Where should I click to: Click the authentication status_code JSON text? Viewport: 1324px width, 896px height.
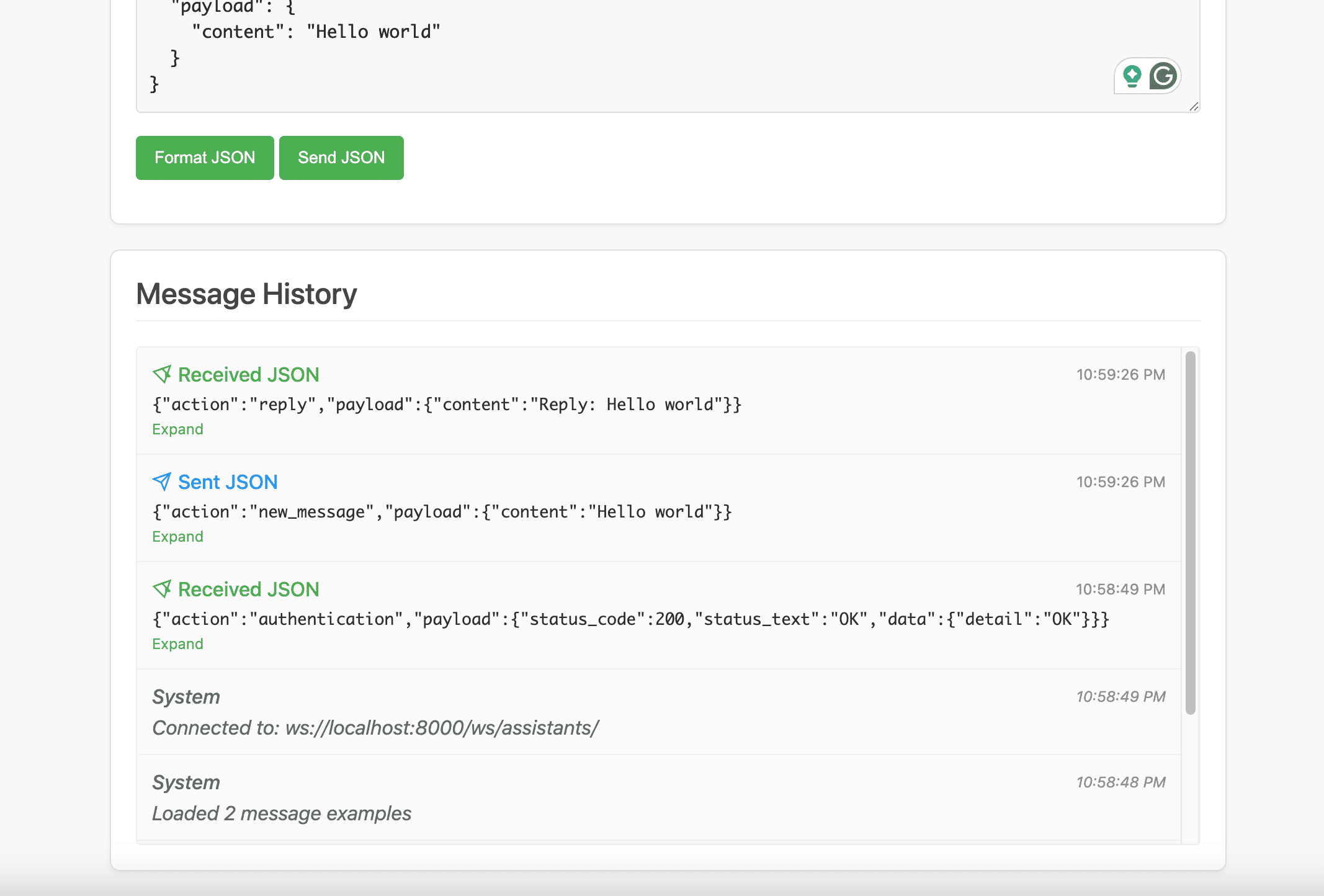click(631, 619)
